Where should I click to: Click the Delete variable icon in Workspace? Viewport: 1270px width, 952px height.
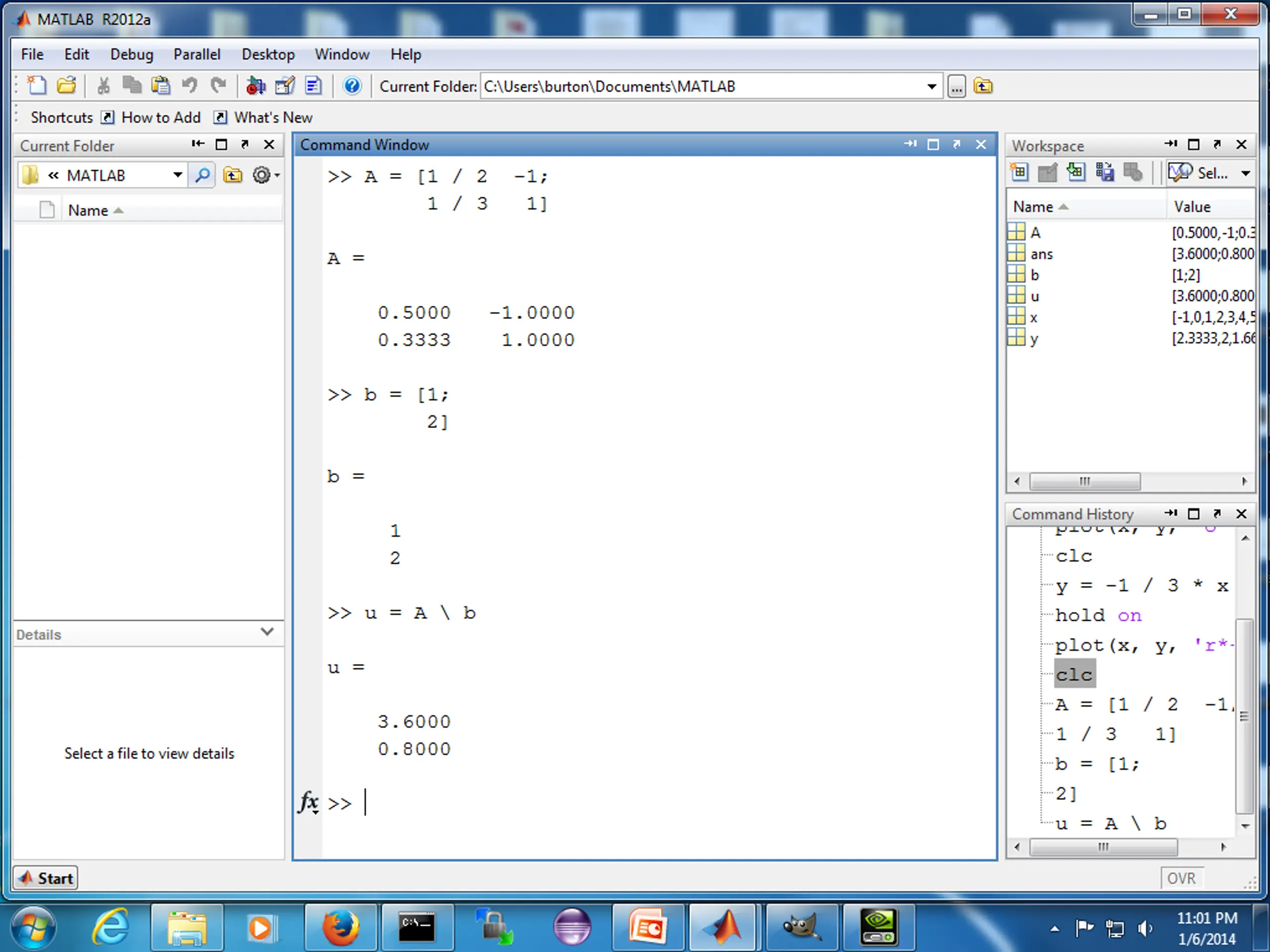(1133, 172)
